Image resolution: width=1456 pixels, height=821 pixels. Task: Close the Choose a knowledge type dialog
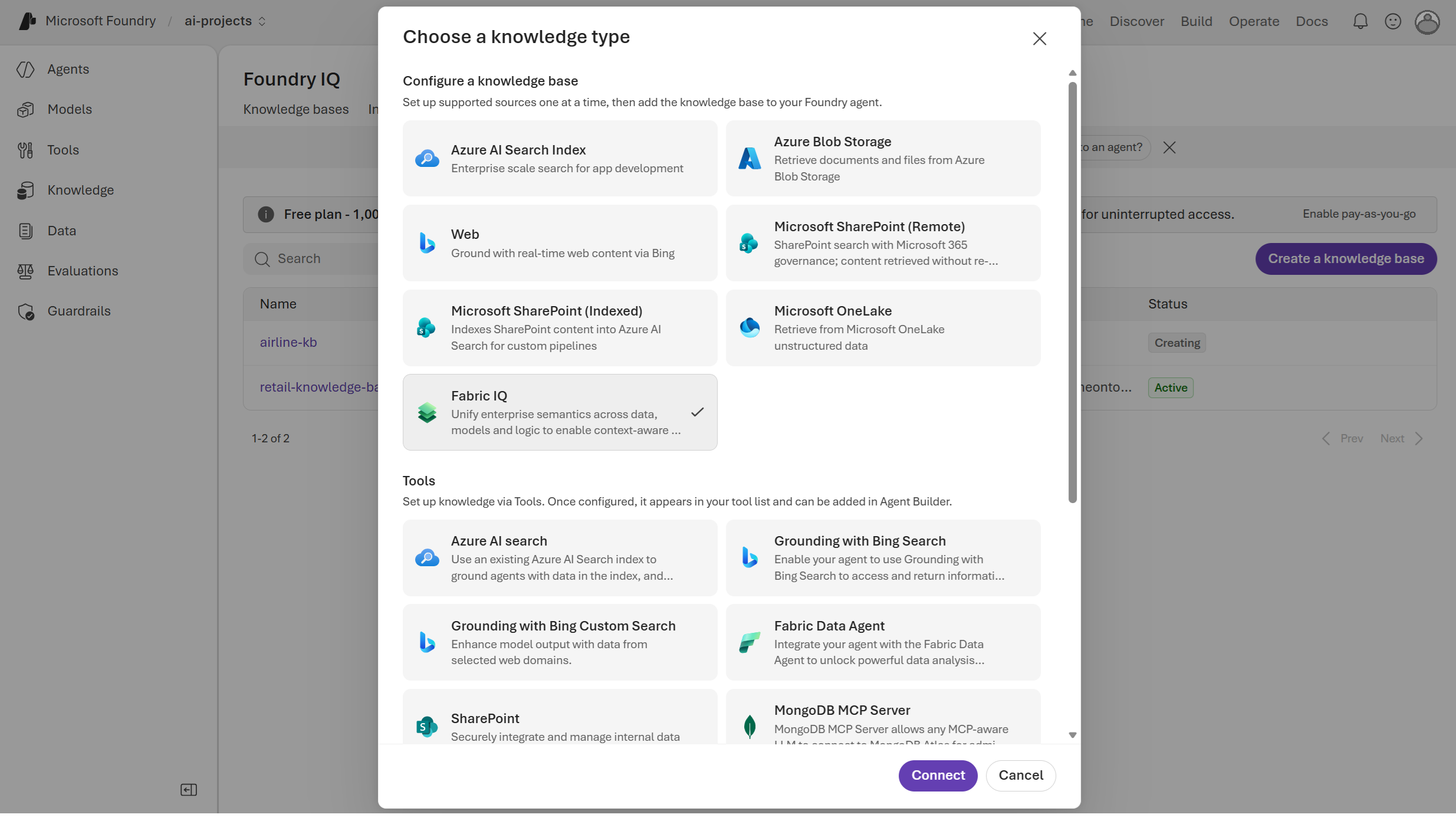pyautogui.click(x=1039, y=39)
